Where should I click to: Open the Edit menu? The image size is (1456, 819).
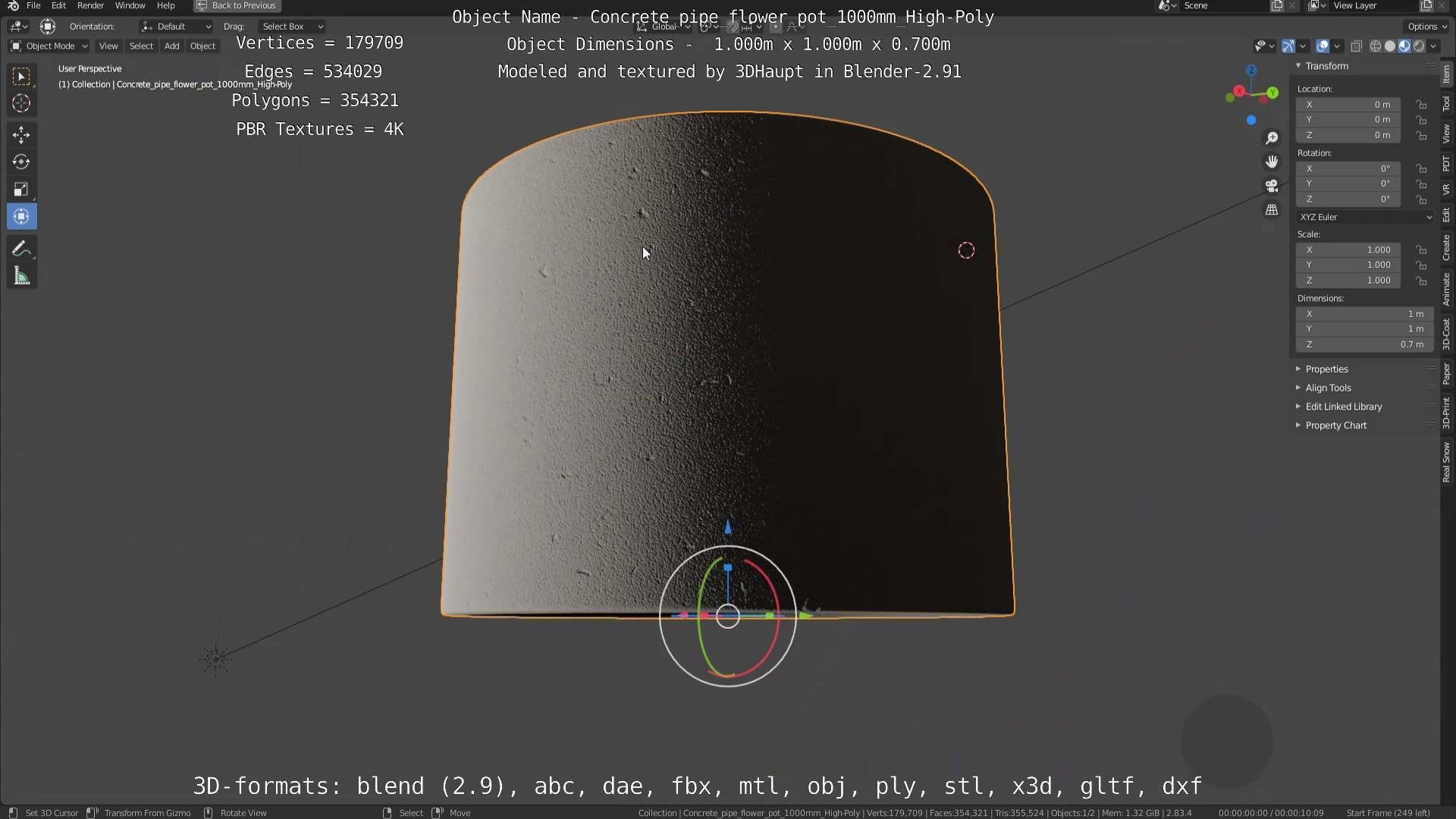(58, 5)
